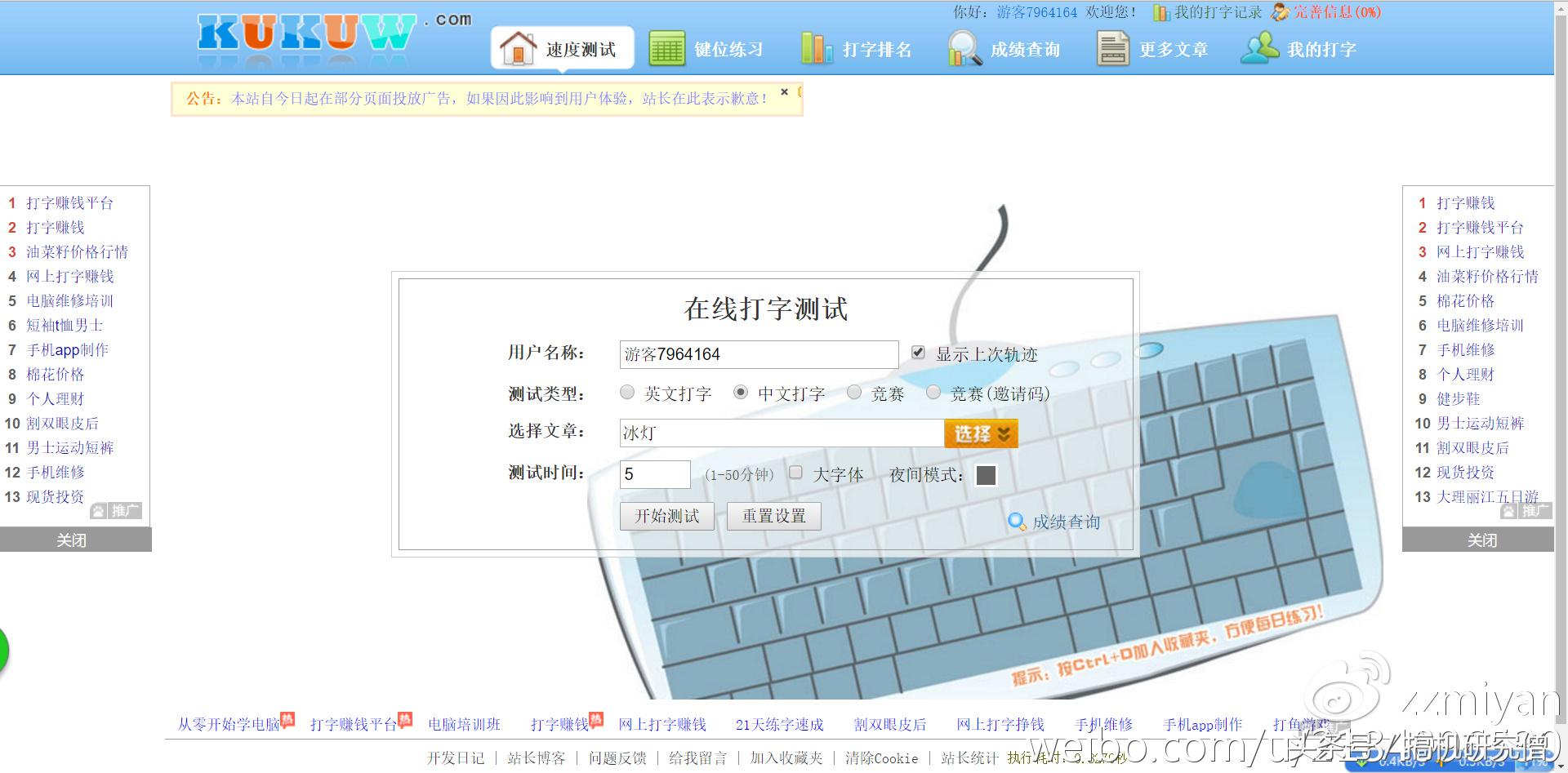1568x773 pixels.
Task: Click inside the 测试时间 minutes field
Action: coord(654,474)
